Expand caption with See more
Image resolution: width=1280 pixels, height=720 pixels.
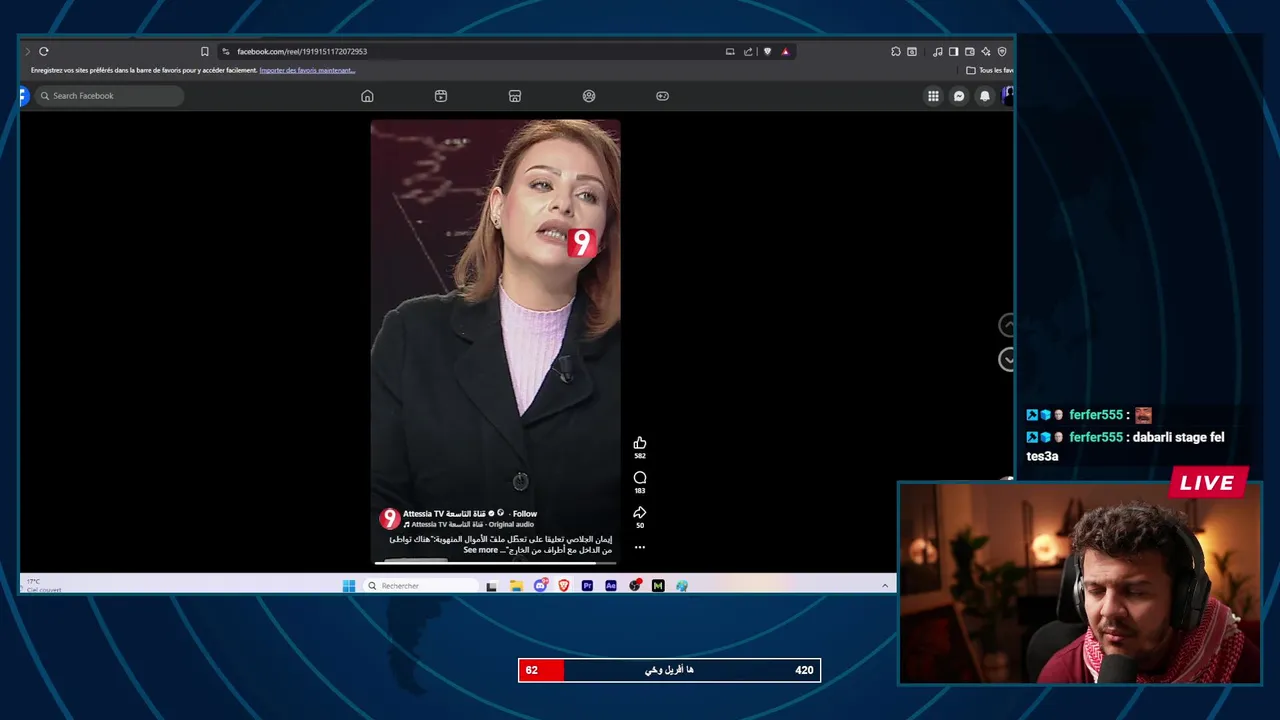tap(480, 550)
